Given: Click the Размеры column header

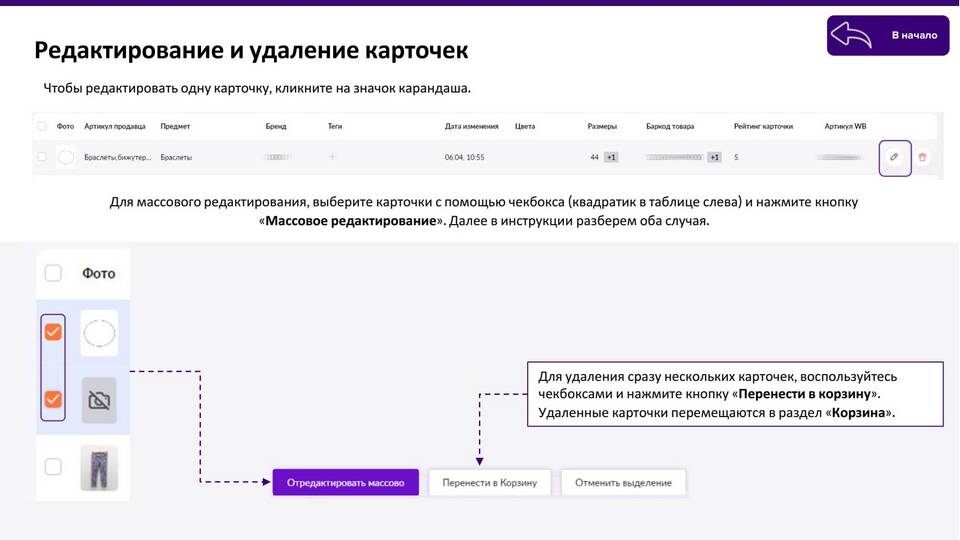Looking at the screenshot, I should coord(602,126).
